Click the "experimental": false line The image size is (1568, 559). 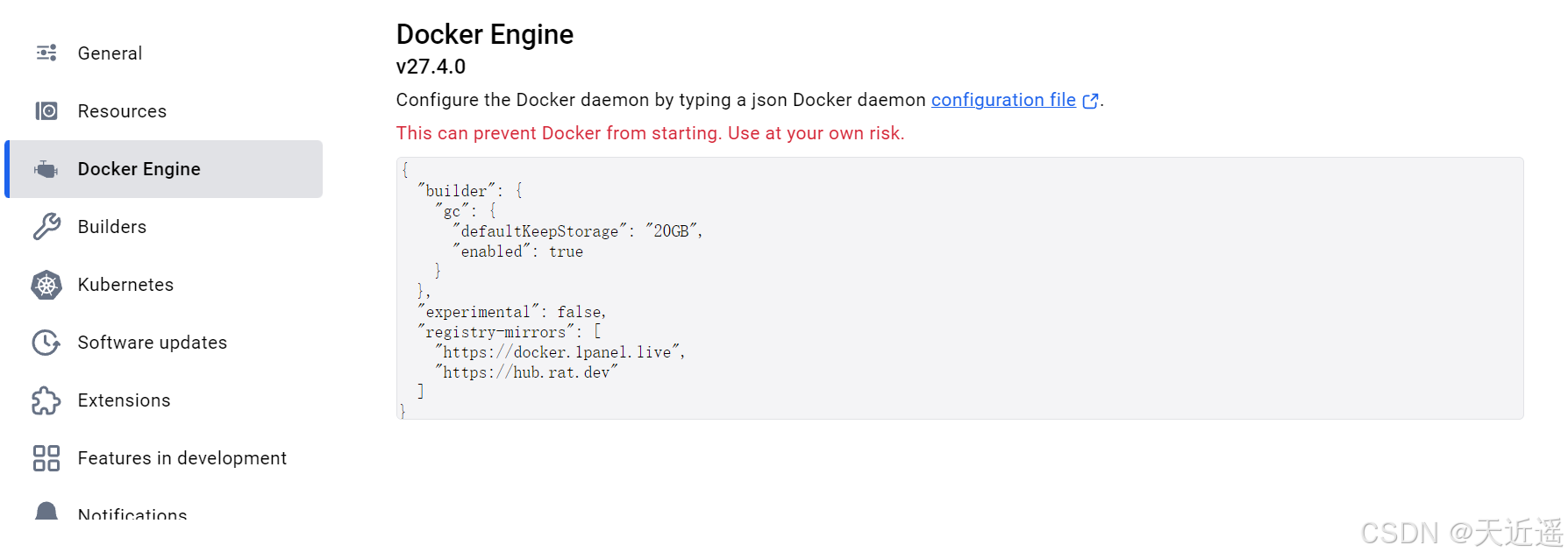512,312
